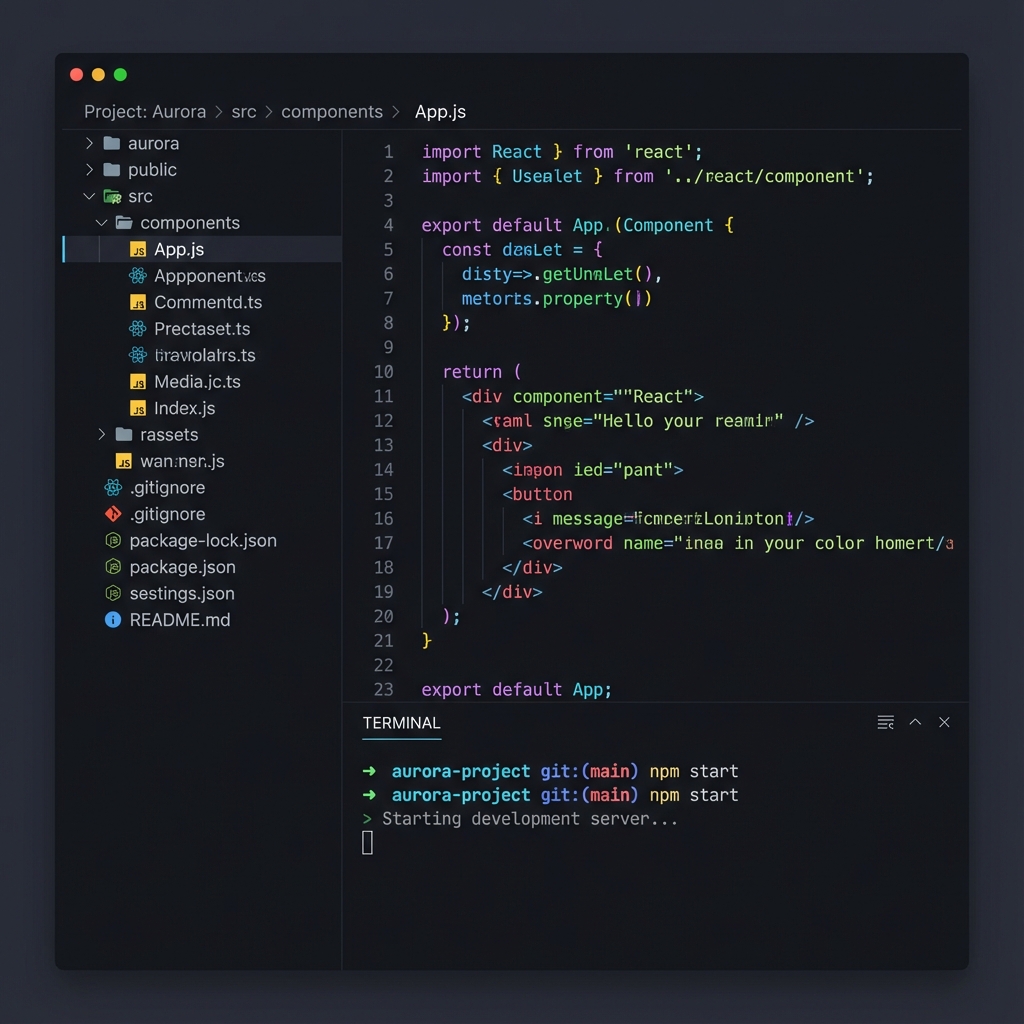Open the terminal panel list menu icon

(x=885, y=722)
